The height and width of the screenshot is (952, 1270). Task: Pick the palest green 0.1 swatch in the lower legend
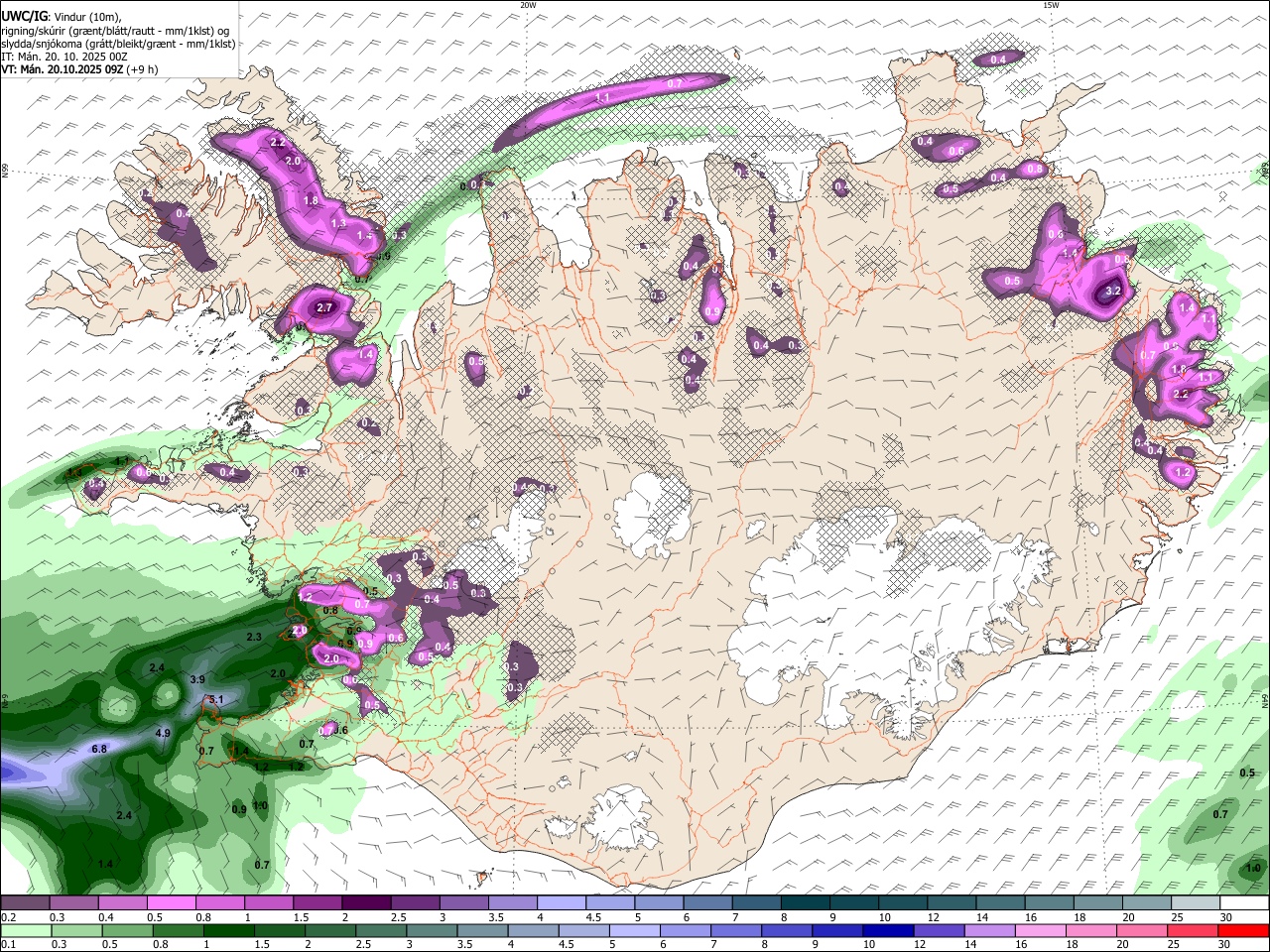click(x=25, y=930)
